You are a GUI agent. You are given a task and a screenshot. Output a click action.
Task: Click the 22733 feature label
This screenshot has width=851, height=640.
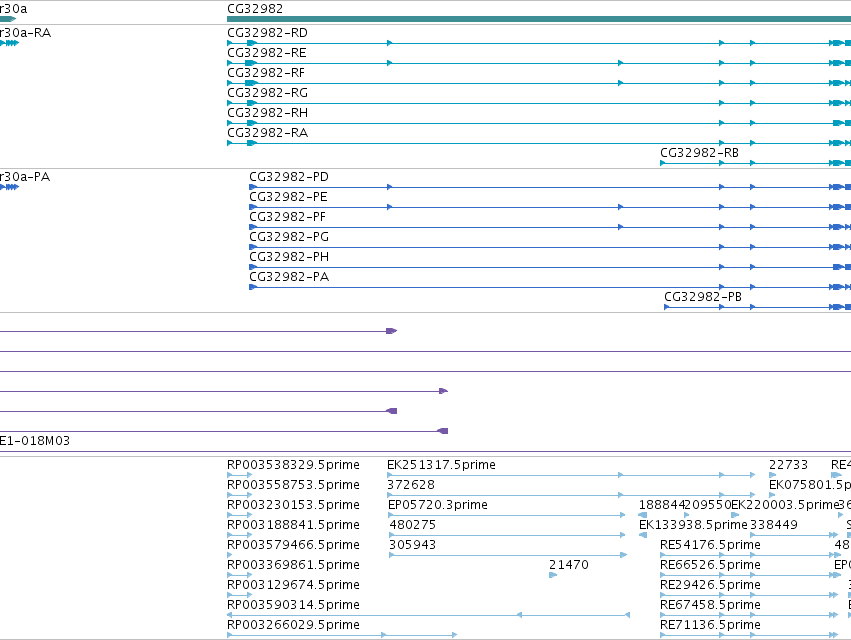tap(788, 465)
